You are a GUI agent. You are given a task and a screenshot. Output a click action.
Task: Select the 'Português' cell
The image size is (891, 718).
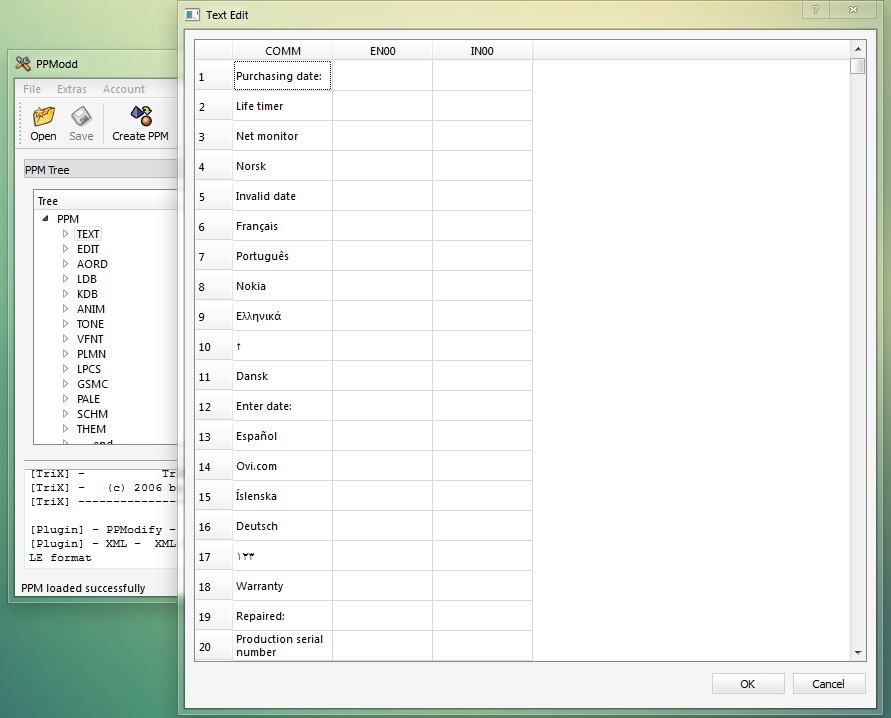[282, 256]
